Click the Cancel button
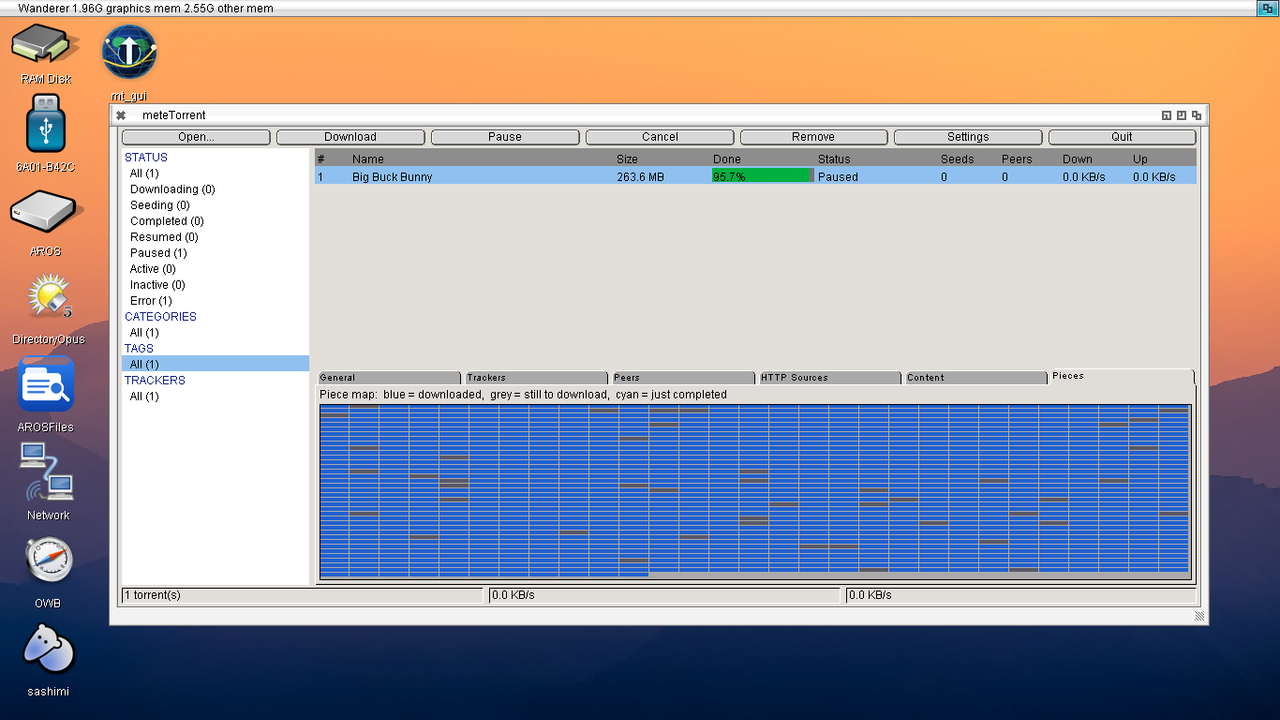 pyautogui.click(x=660, y=137)
